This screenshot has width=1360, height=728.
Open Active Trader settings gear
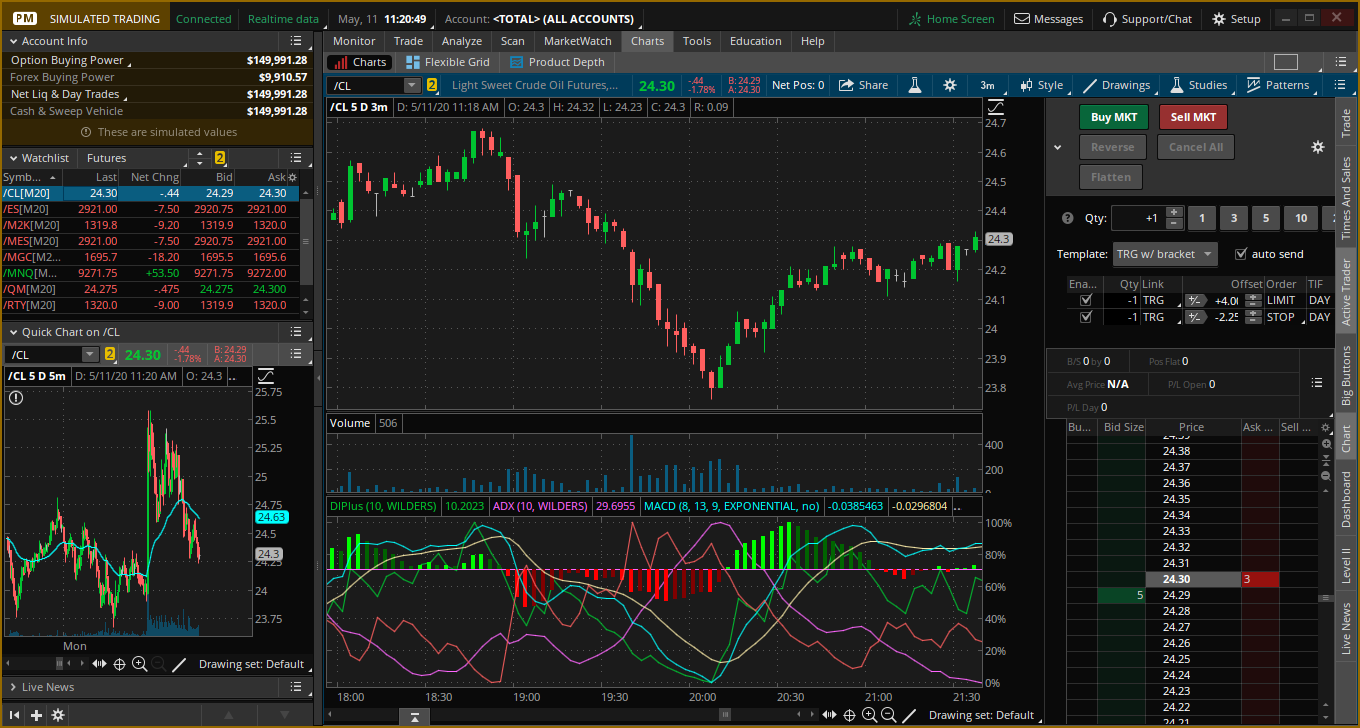coord(1318,147)
